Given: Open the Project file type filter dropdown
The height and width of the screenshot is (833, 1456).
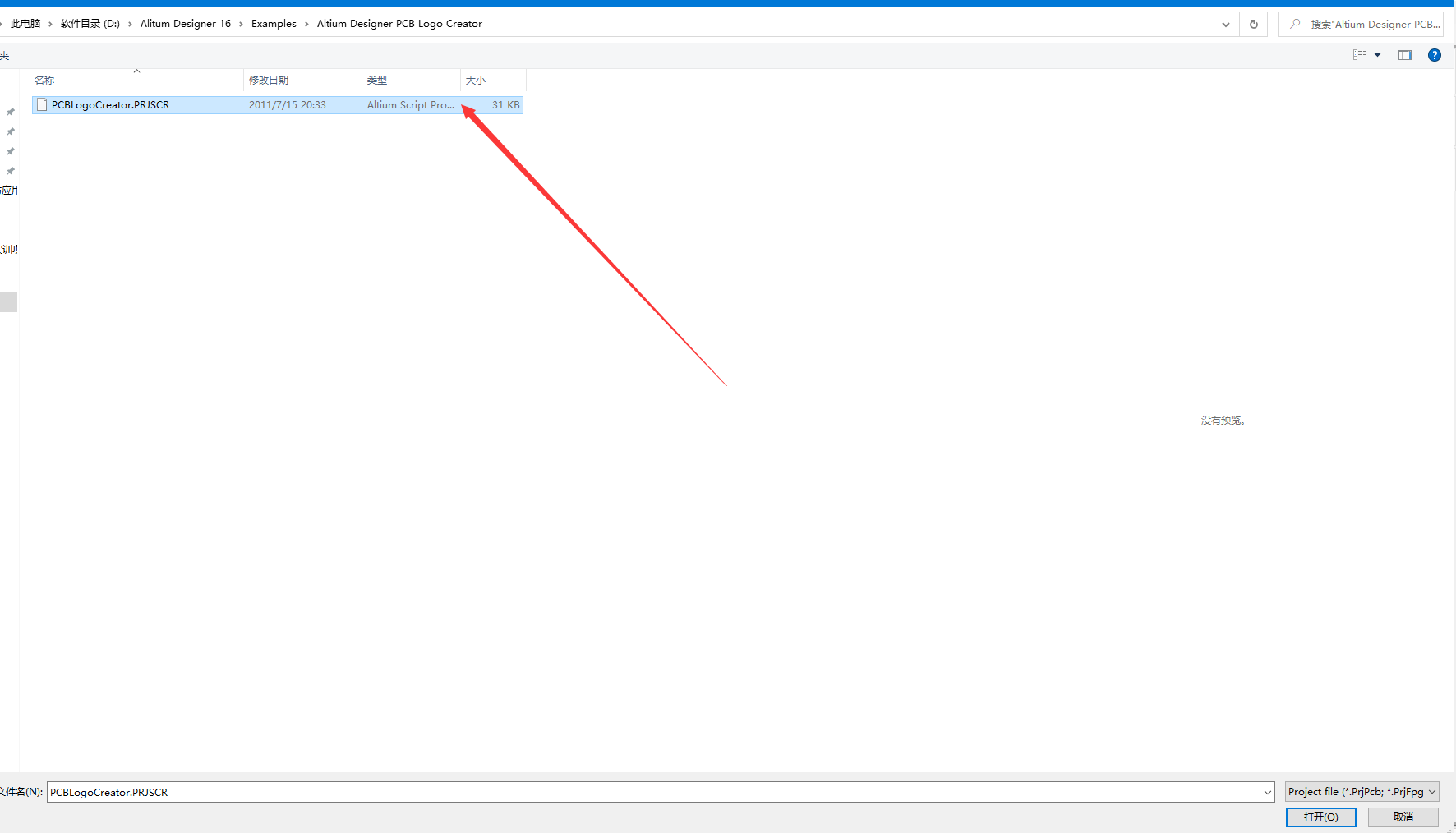Looking at the screenshot, I should pos(1362,792).
